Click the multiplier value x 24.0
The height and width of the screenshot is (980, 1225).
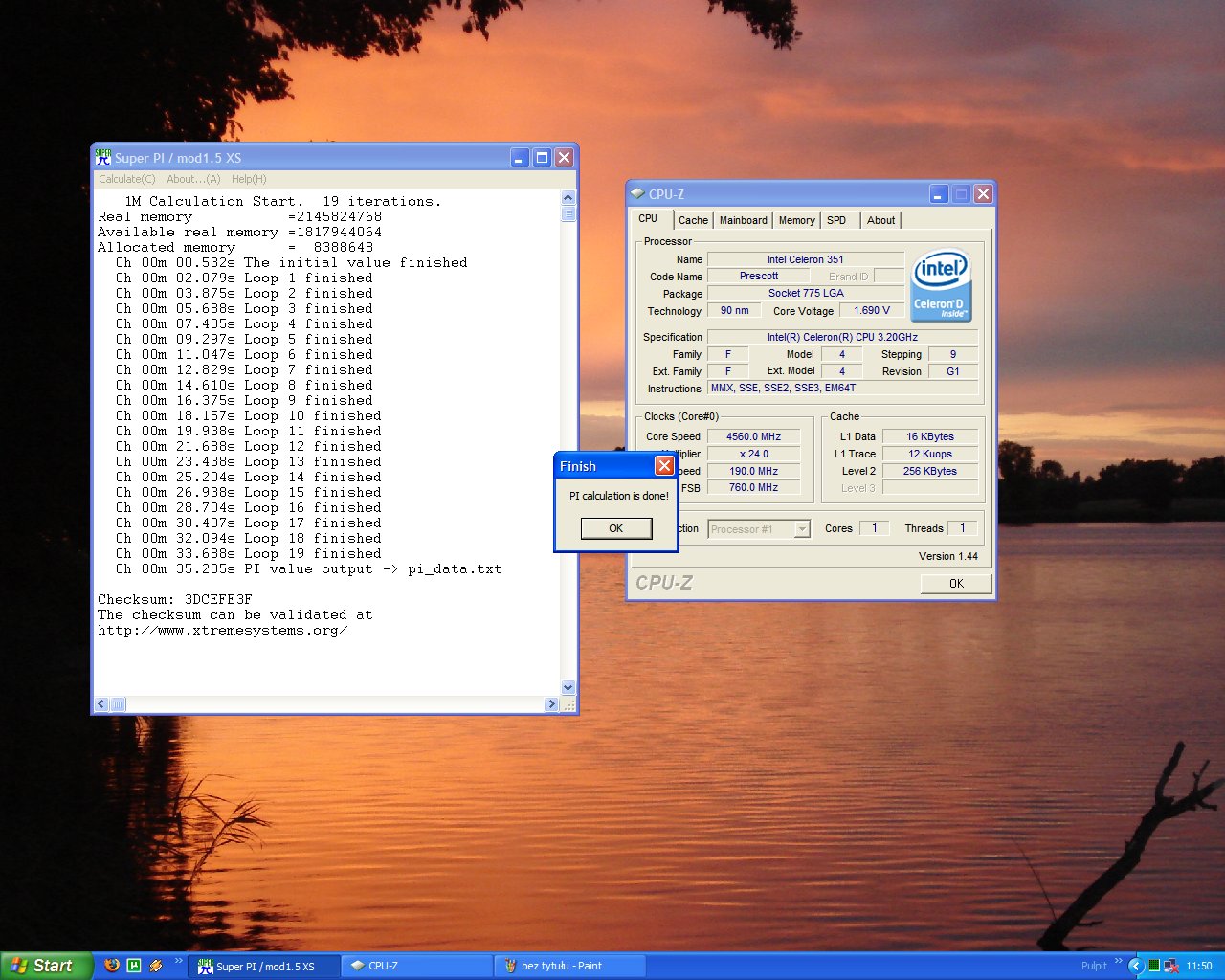pos(753,454)
